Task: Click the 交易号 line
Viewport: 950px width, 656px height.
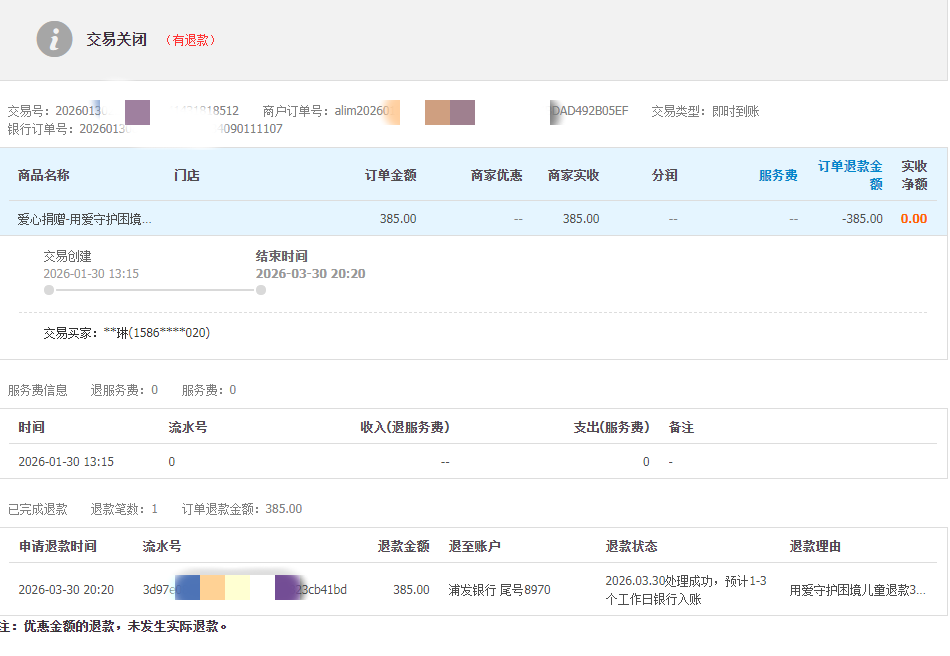Action: [123, 111]
